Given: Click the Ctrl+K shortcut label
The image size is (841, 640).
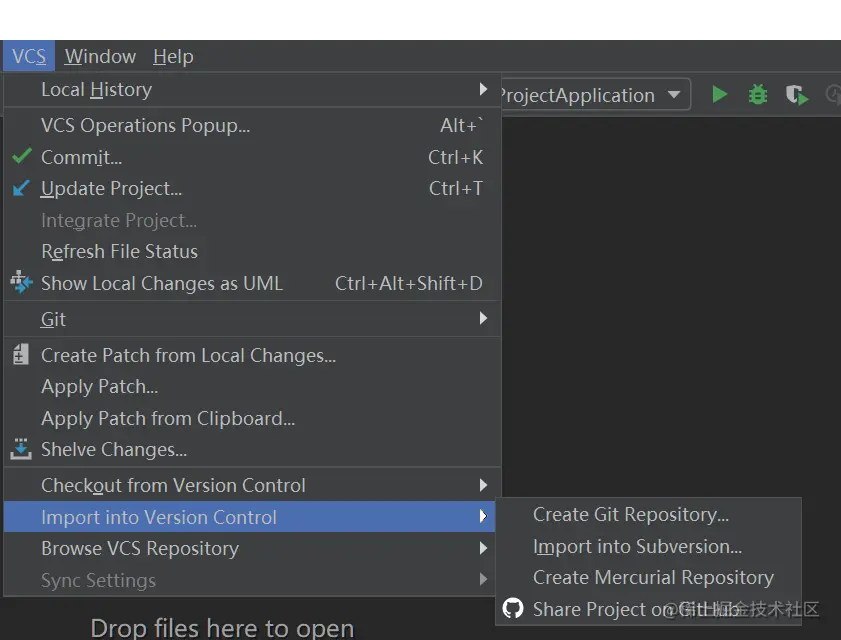Looking at the screenshot, I should pos(455,157).
